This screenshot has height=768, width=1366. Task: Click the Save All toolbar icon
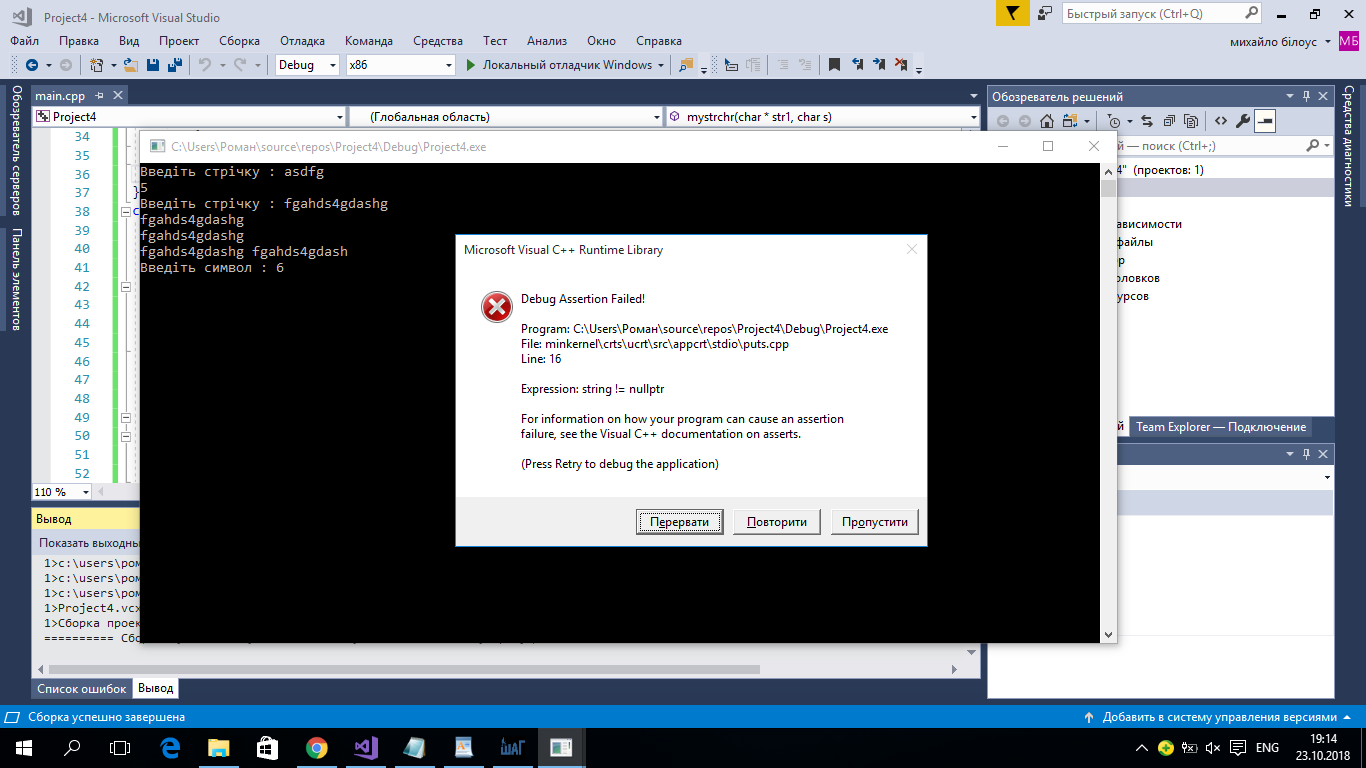174,65
